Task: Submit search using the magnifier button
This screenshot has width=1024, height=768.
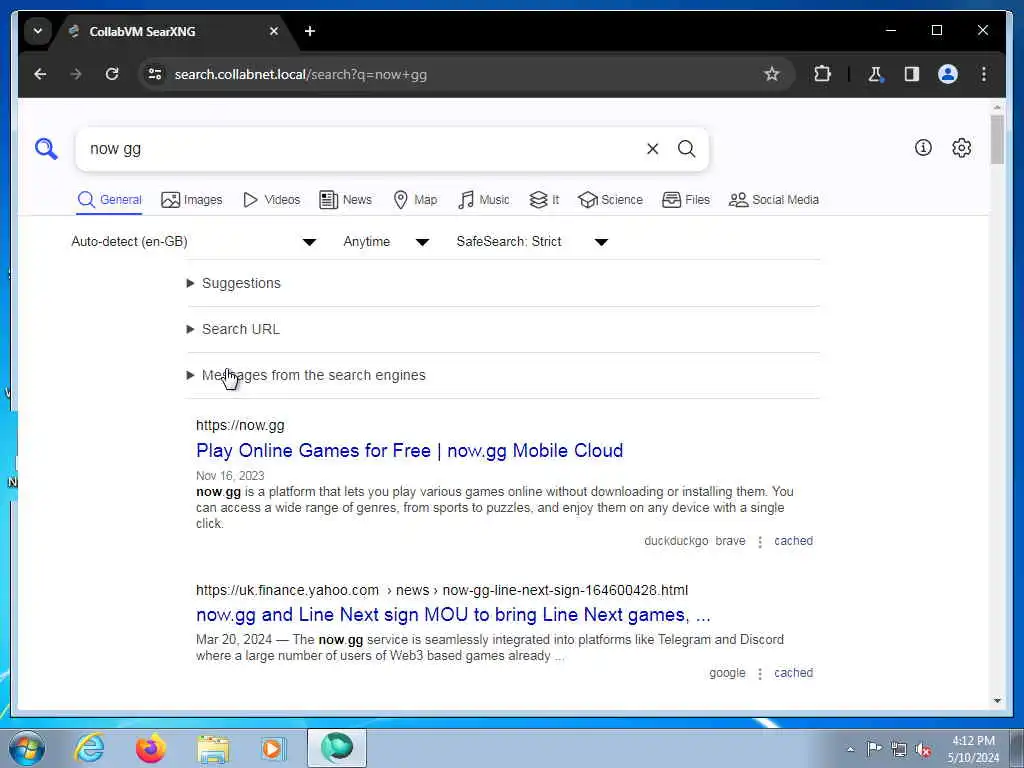Action: coord(686,149)
